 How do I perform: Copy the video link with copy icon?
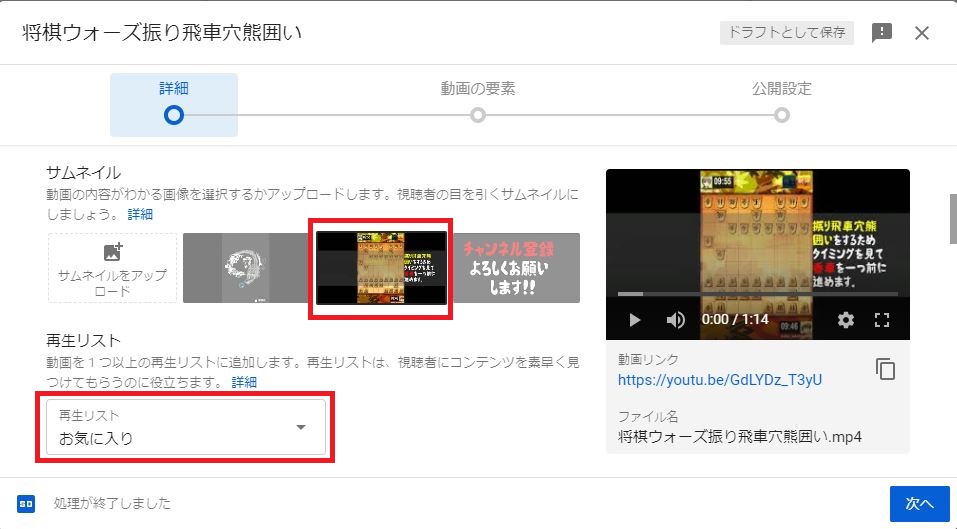click(x=885, y=369)
